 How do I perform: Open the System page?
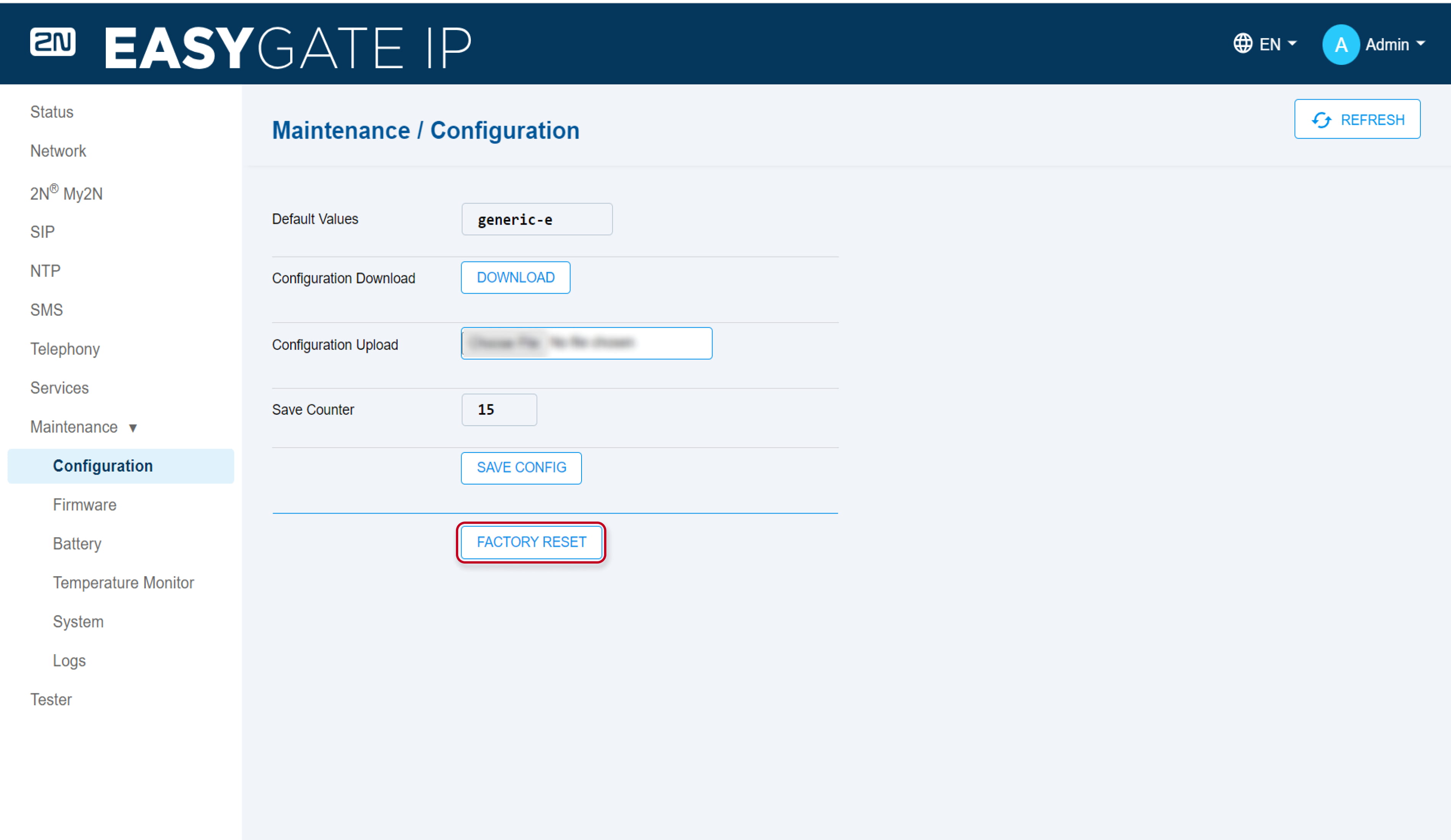(x=78, y=622)
